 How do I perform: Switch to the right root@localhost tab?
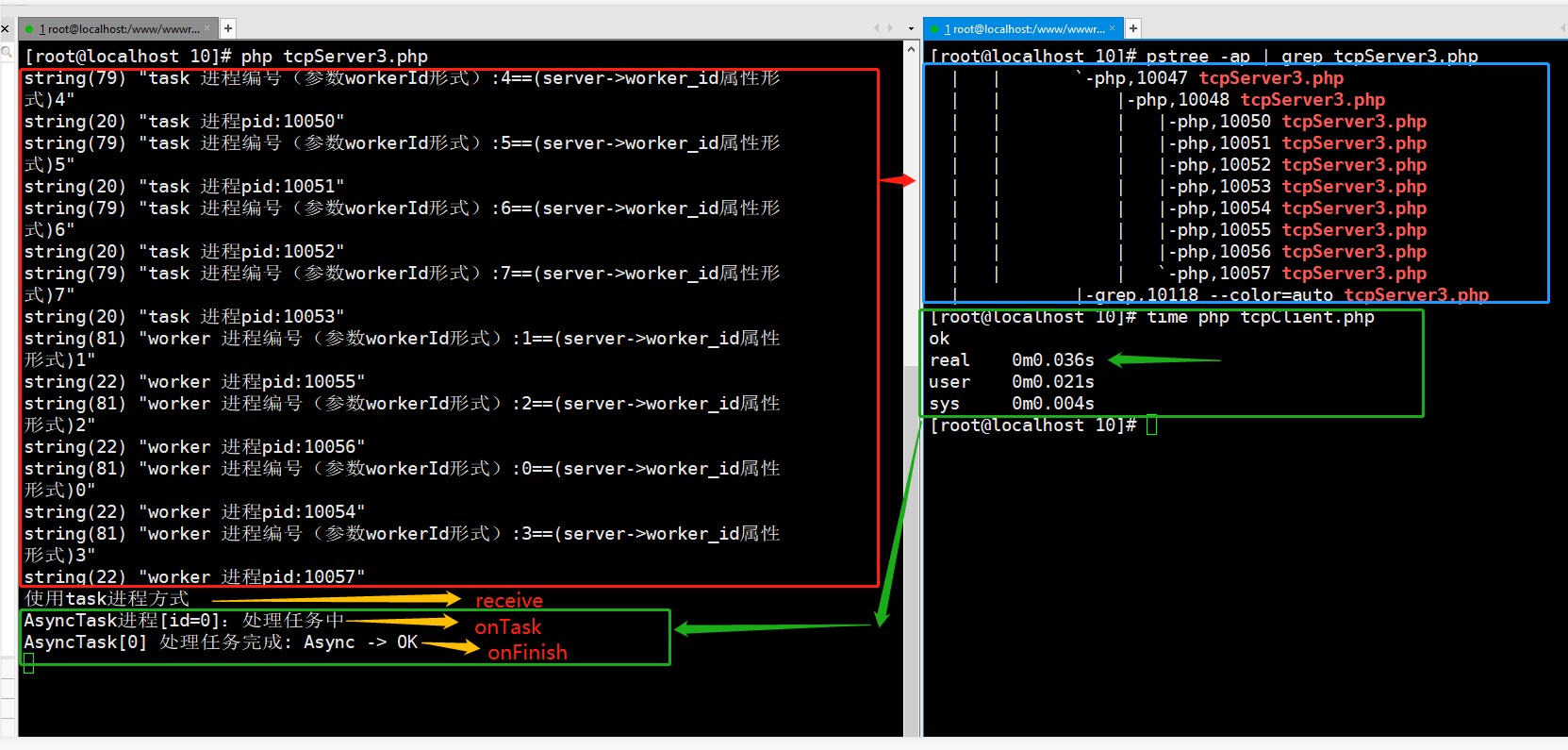[1024, 28]
